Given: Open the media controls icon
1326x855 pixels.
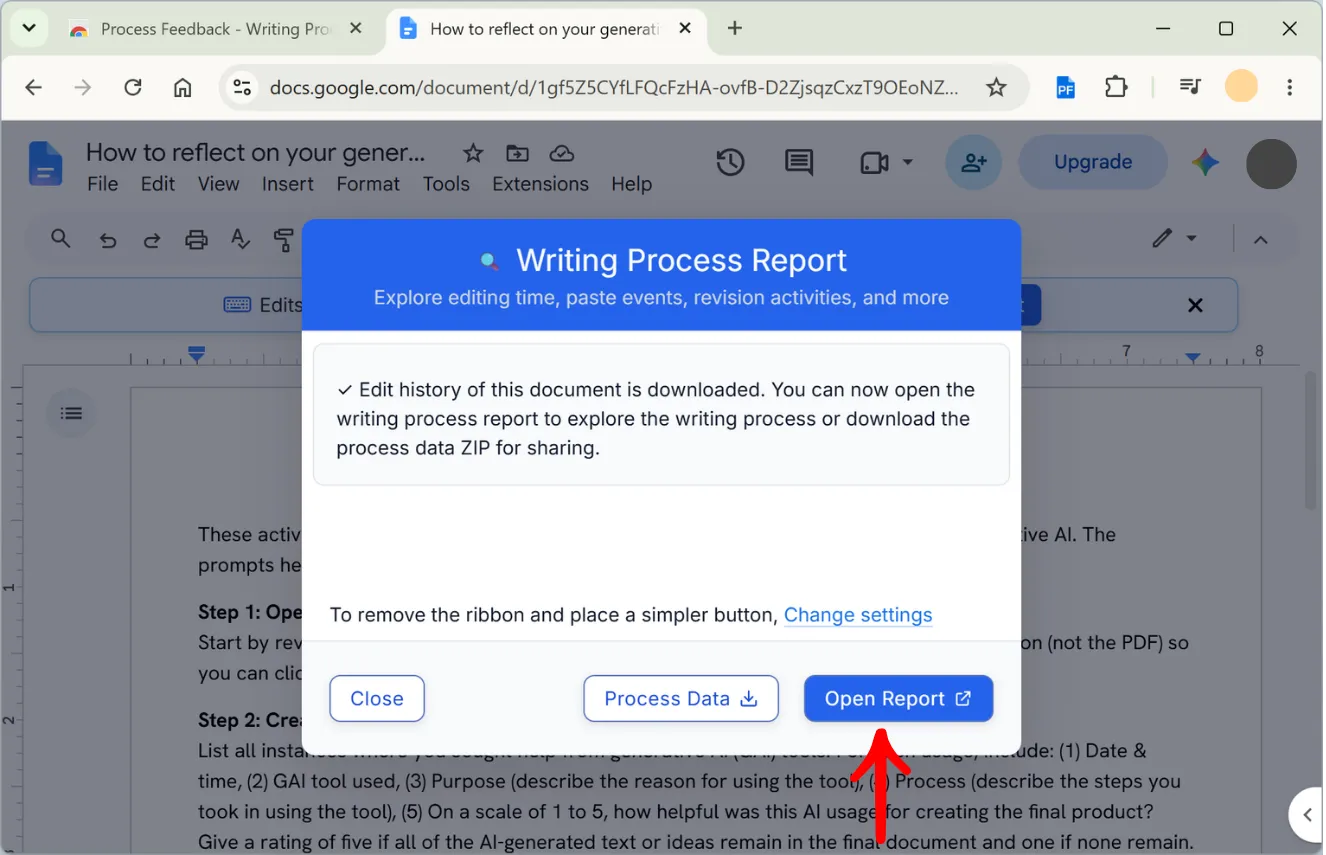Looking at the screenshot, I should click(1190, 88).
